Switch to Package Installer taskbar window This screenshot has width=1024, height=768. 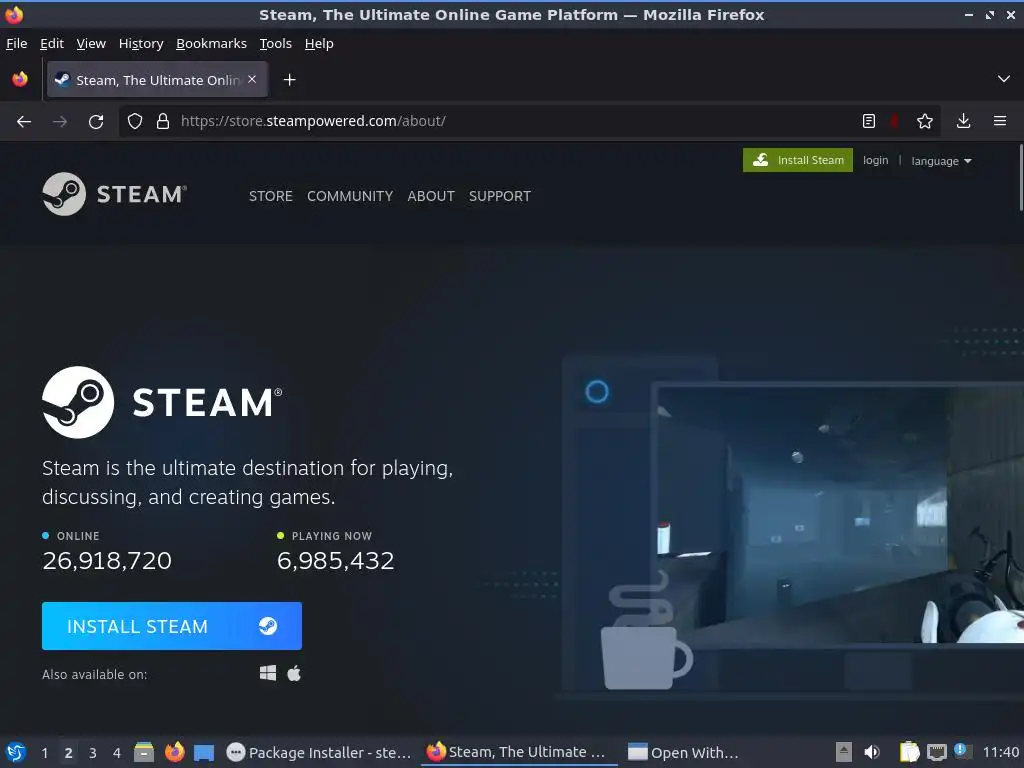click(319, 752)
